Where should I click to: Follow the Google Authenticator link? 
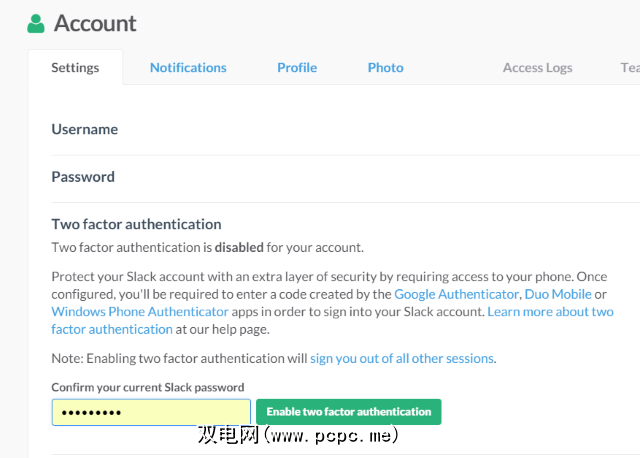(x=456, y=294)
